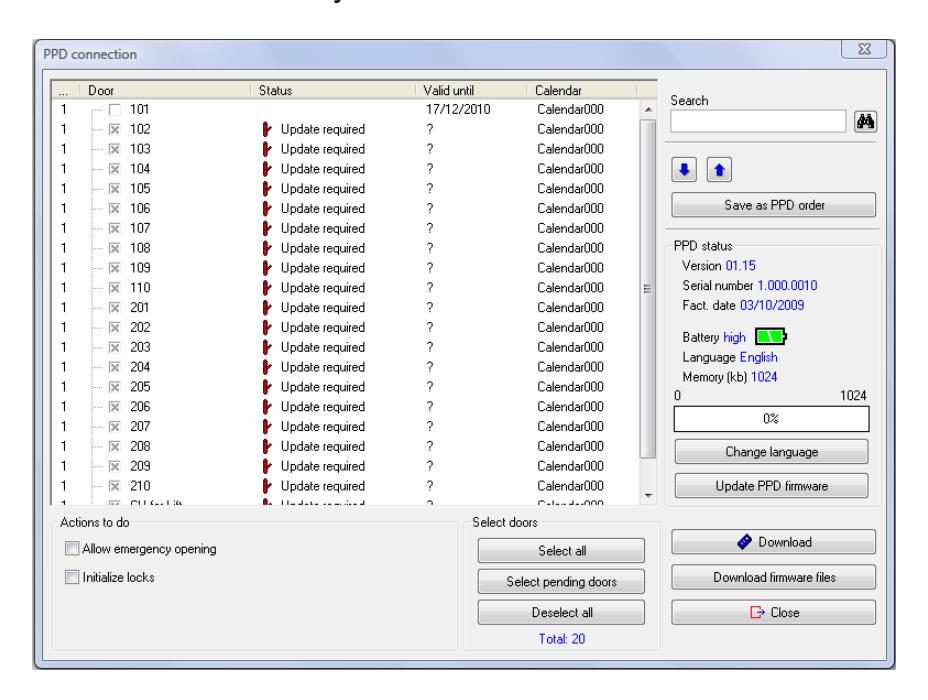Screen dimensions: 928x700
Task: Click Update required status for door 108
Action: coord(323,248)
